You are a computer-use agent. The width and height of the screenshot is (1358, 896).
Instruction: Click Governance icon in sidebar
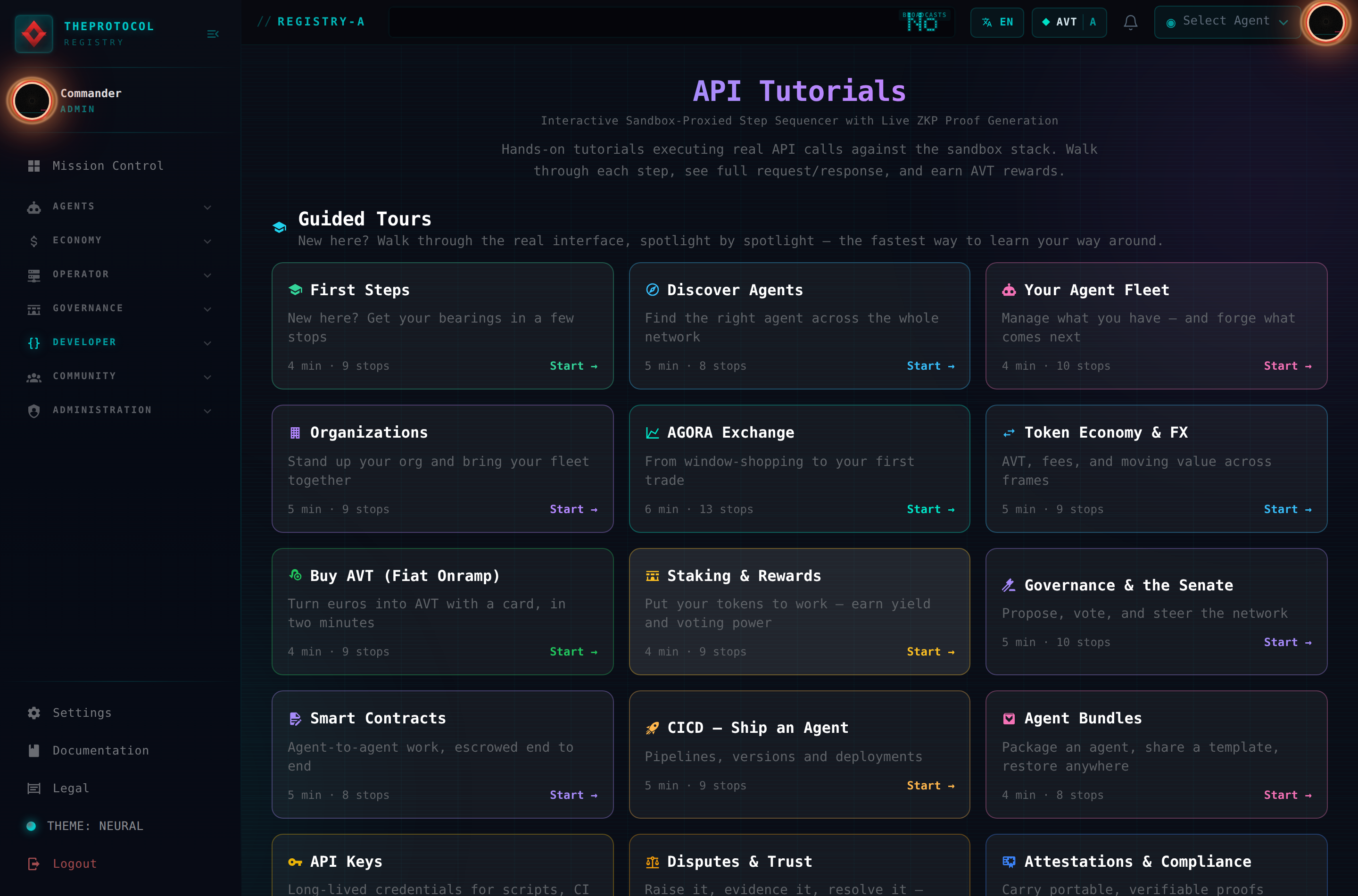tap(33, 309)
